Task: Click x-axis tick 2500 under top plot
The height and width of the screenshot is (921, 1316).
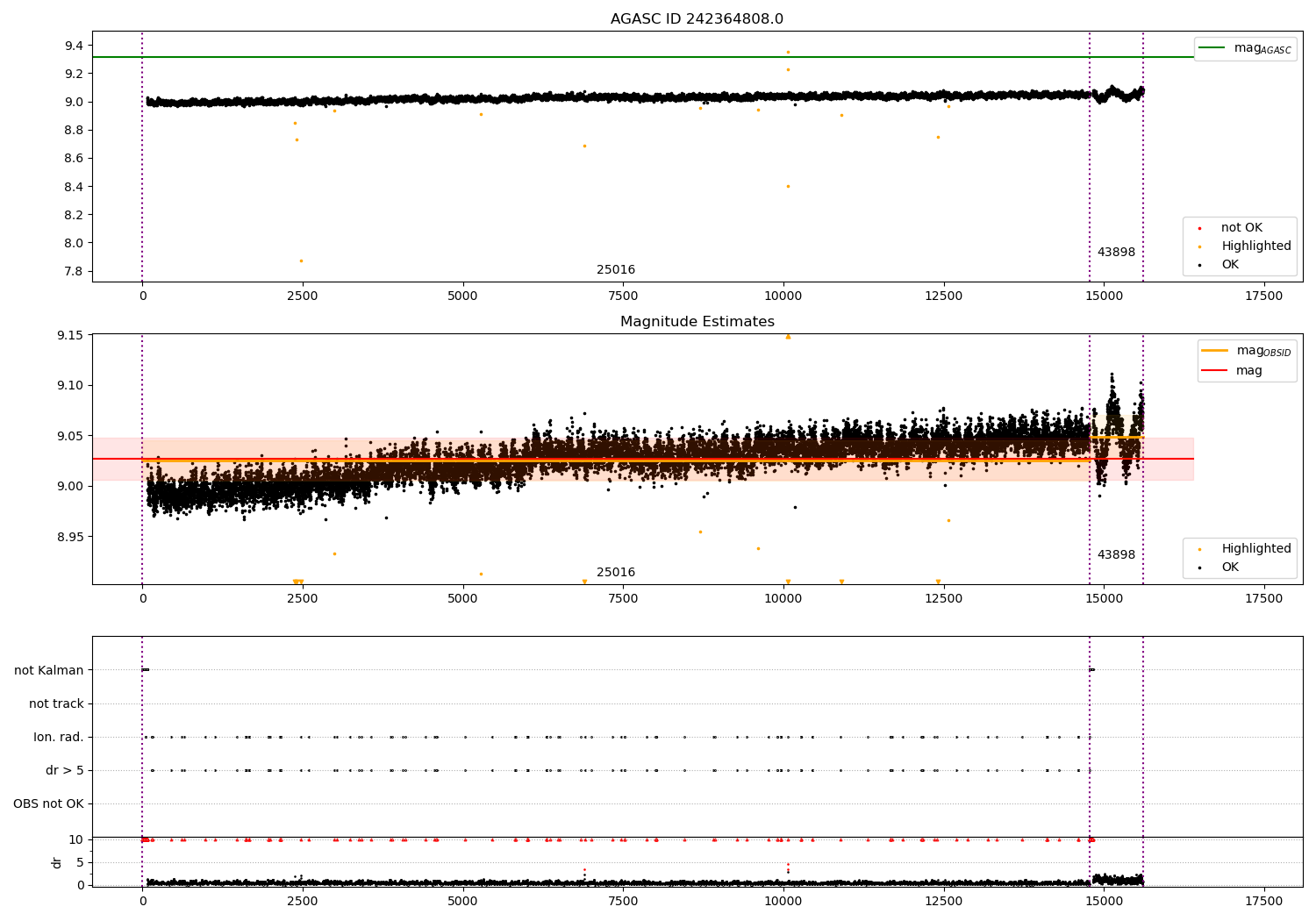Action: [303, 296]
